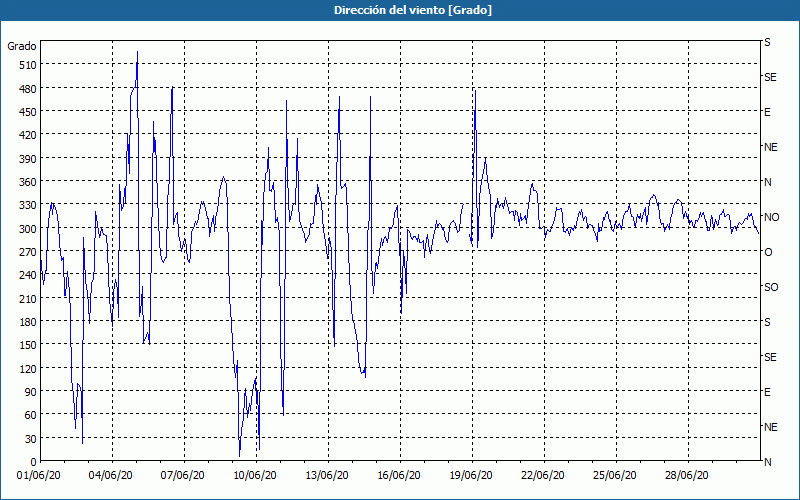Click the 510 value on the left axis
The height and width of the screenshot is (500, 800).
28,65
